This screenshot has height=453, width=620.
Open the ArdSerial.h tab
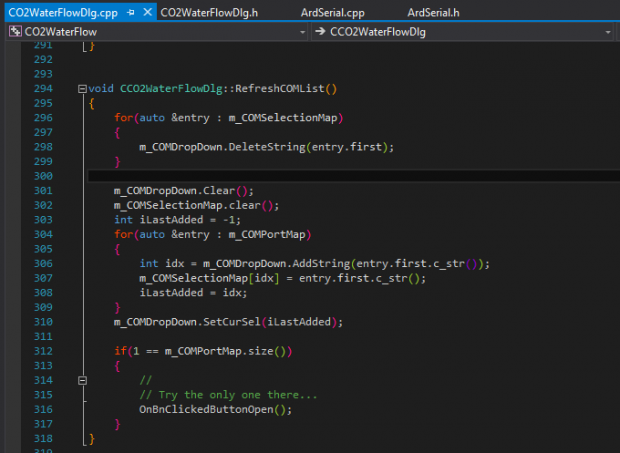pos(433,13)
